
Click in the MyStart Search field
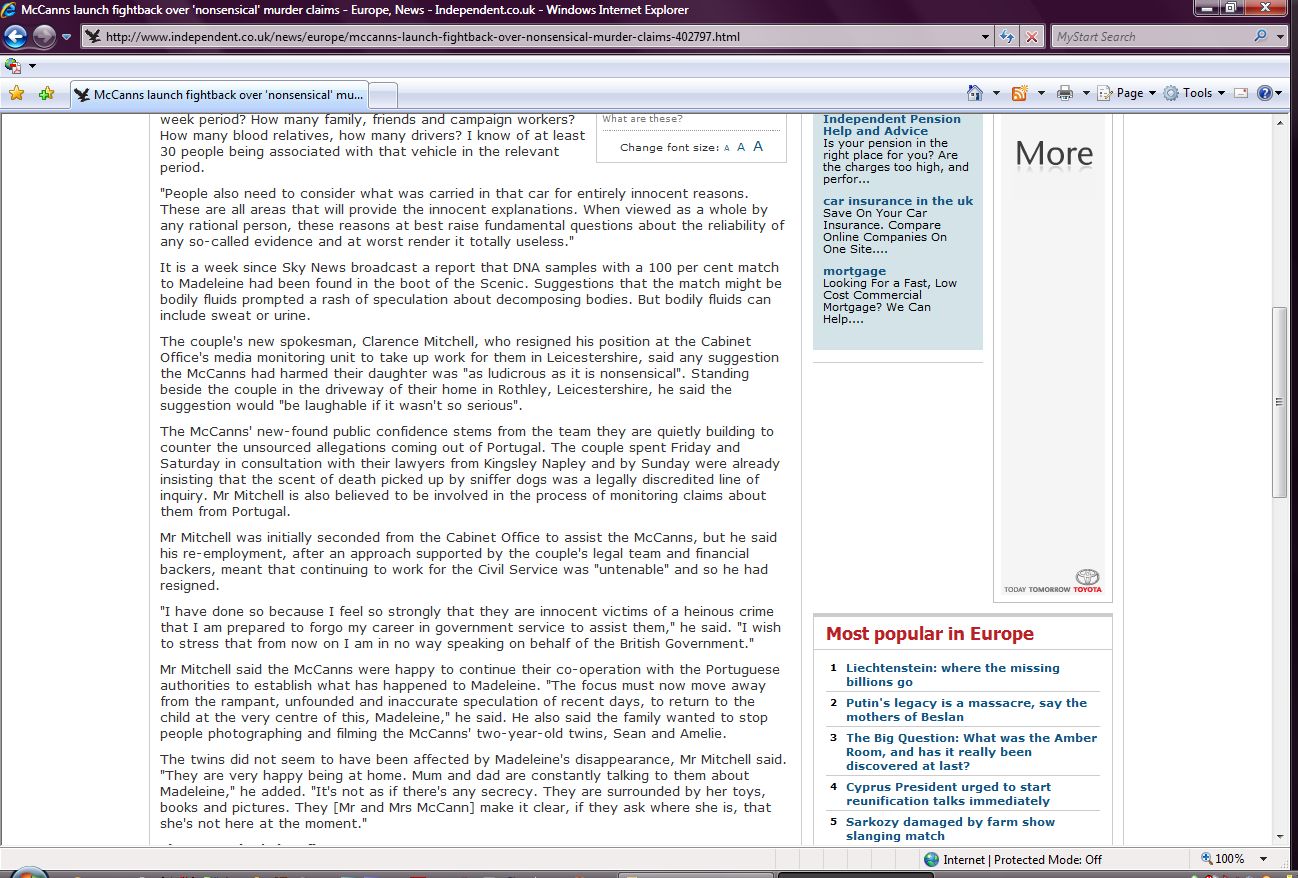point(1150,37)
